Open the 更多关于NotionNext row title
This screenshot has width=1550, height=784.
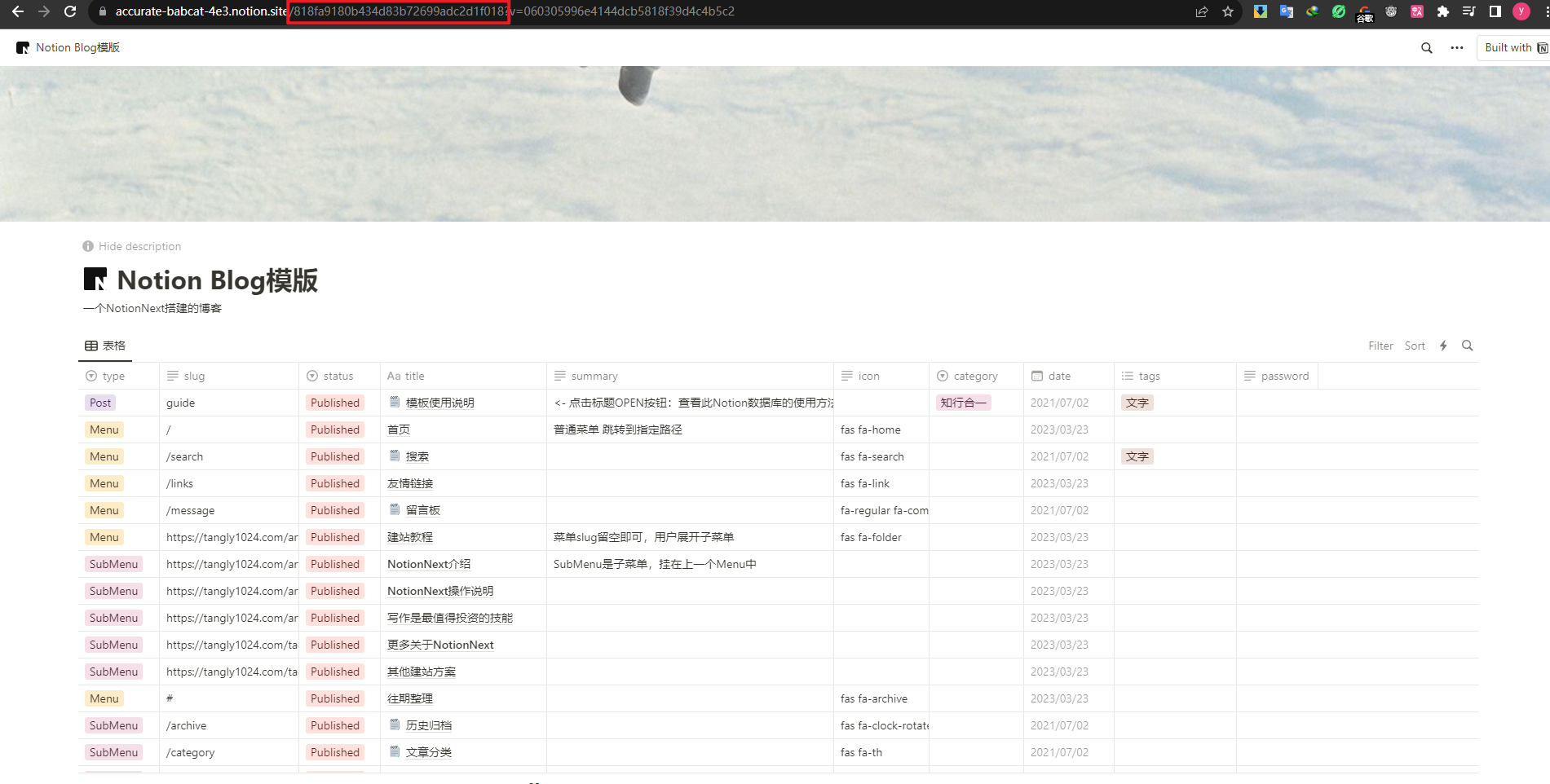click(x=440, y=645)
